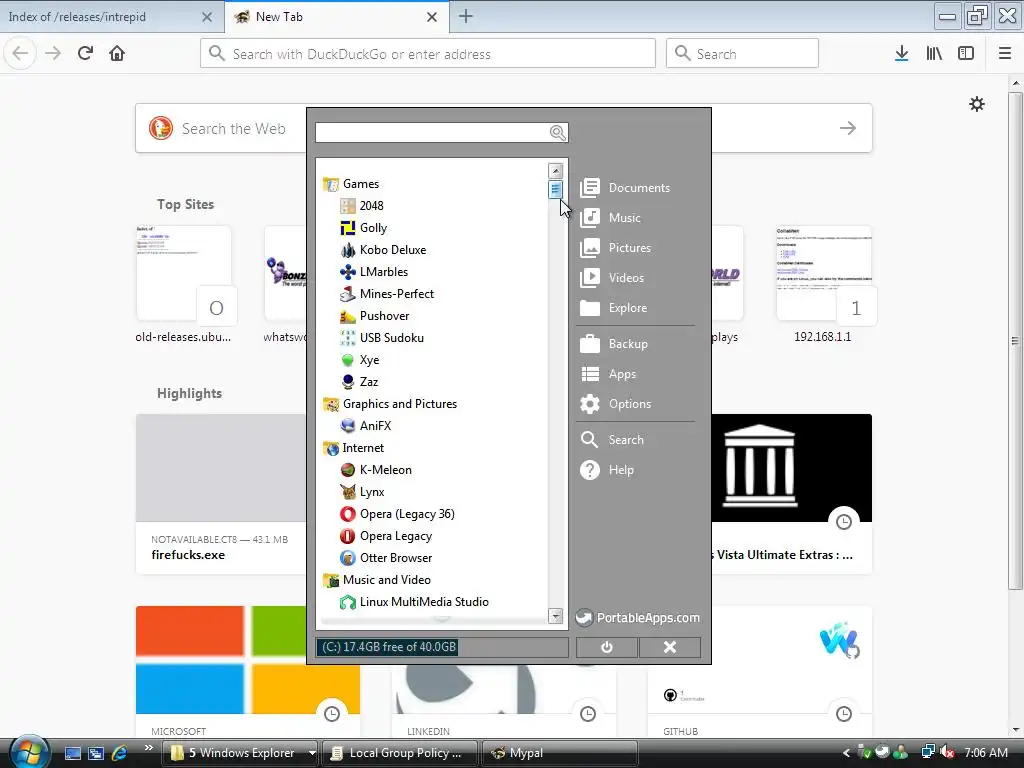
Task: Reload the current page
Action: pos(85,54)
